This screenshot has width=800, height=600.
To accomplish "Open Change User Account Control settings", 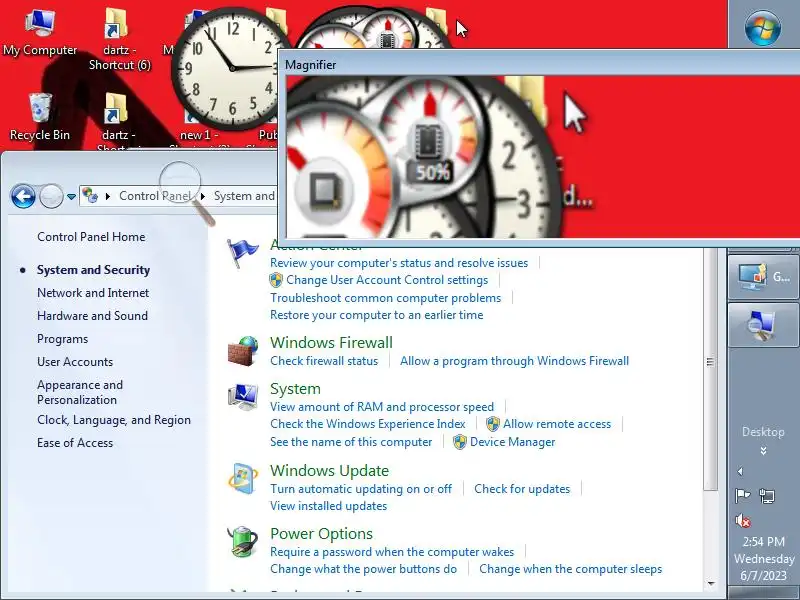I will [387, 280].
